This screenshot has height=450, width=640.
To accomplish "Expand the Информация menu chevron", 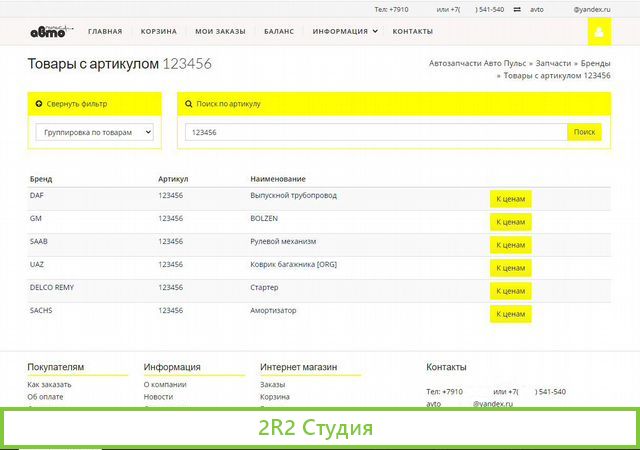I will pyautogui.click(x=375, y=31).
